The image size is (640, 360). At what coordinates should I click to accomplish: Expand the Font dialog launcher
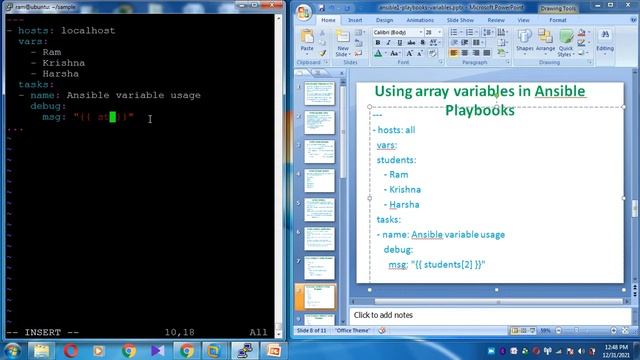point(441,62)
